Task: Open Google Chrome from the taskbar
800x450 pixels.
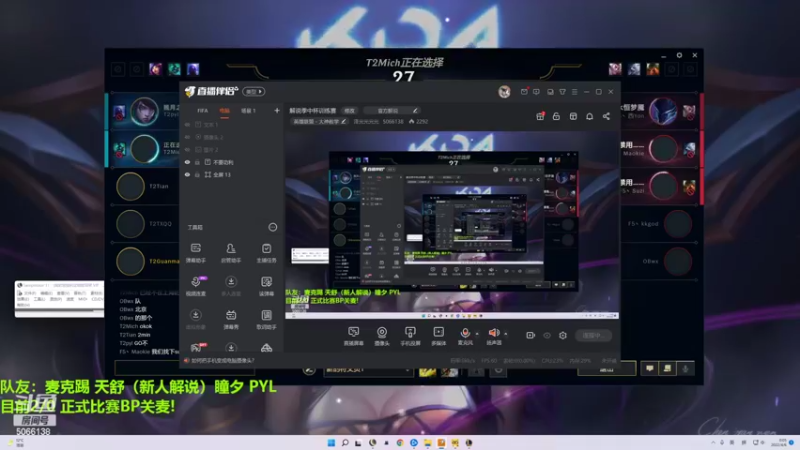Action: pos(400,442)
